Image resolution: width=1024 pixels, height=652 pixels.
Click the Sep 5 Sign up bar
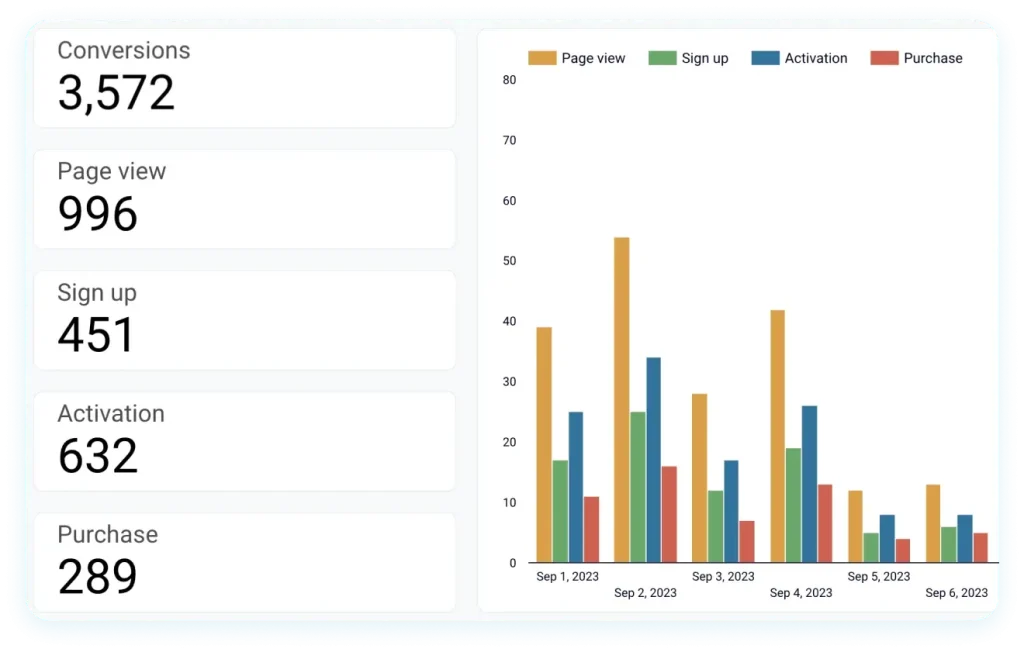click(x=871, y=547)
